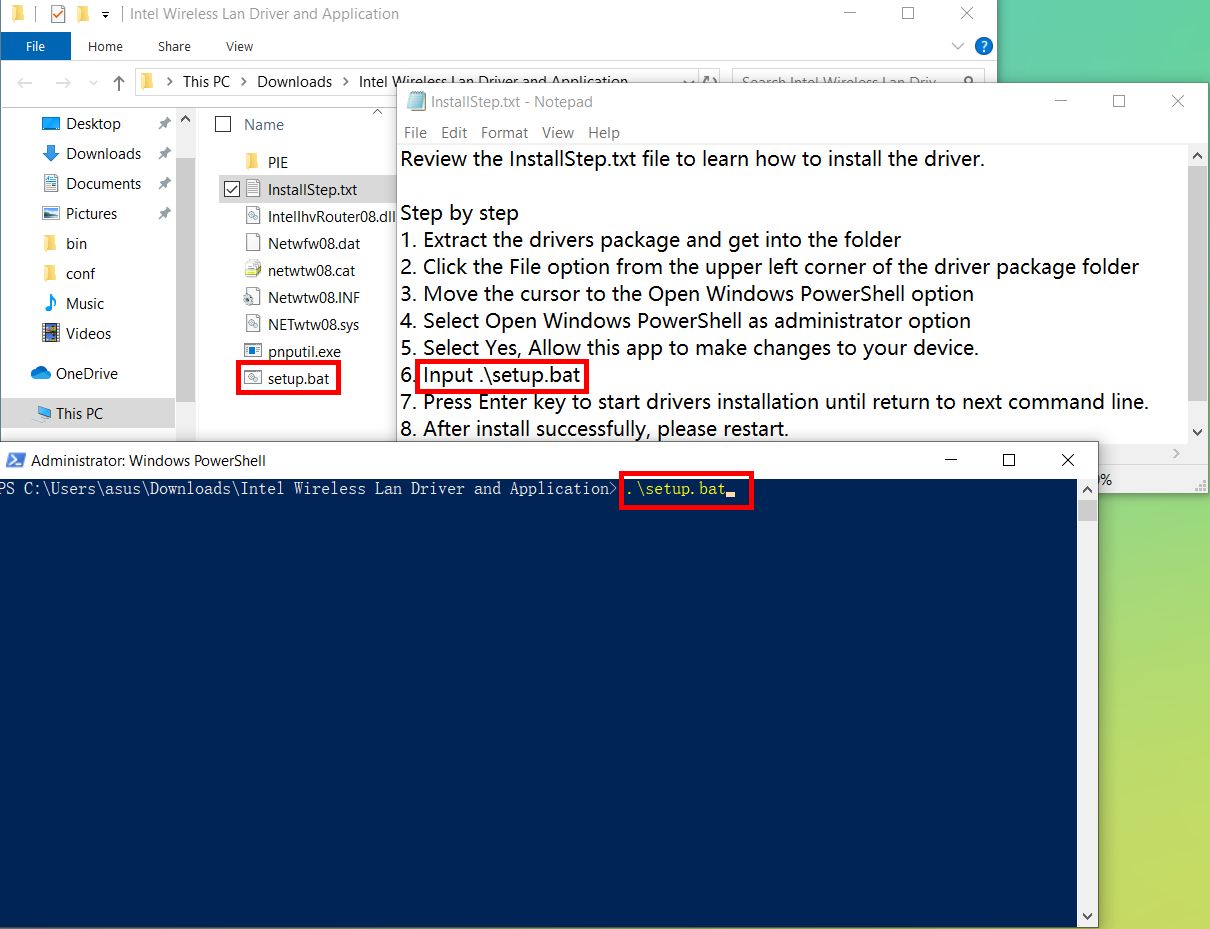Select the Netwfw08.dat file
This screenshot has height=929, width=1210.
[314, 244]
